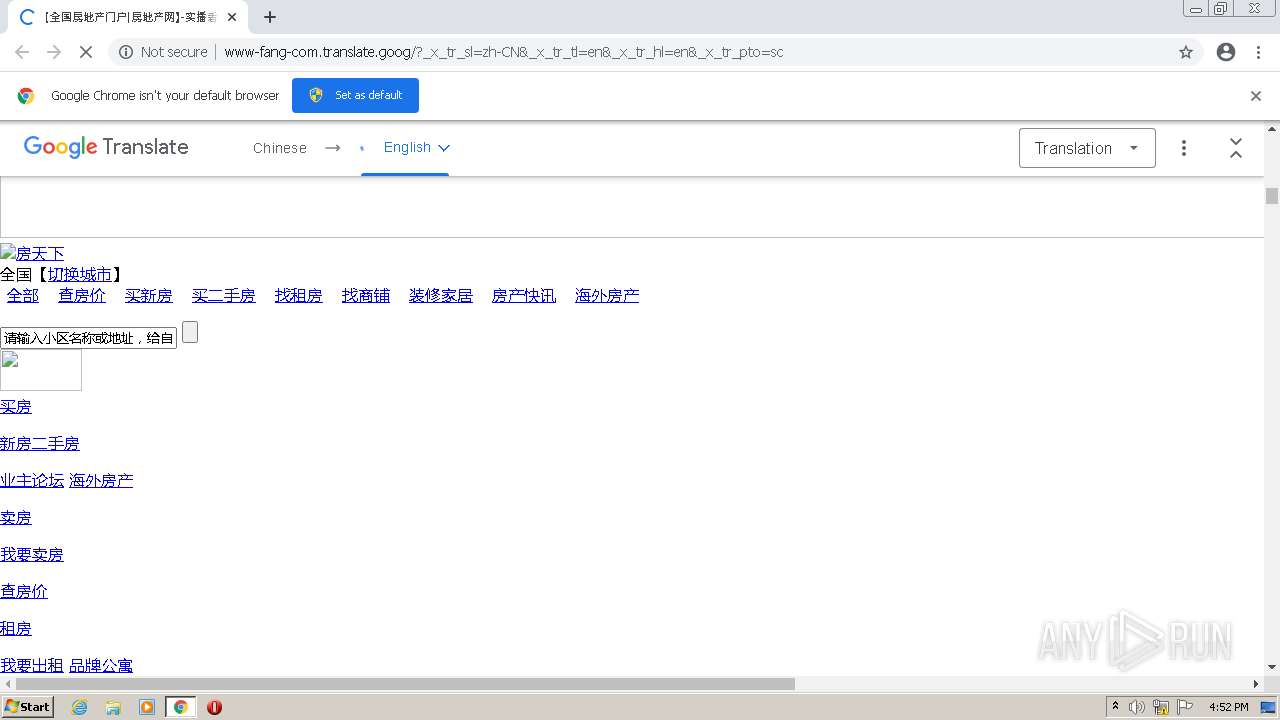Select Chinese source language
Screen dimensions: 1280x720
[280, 148]
